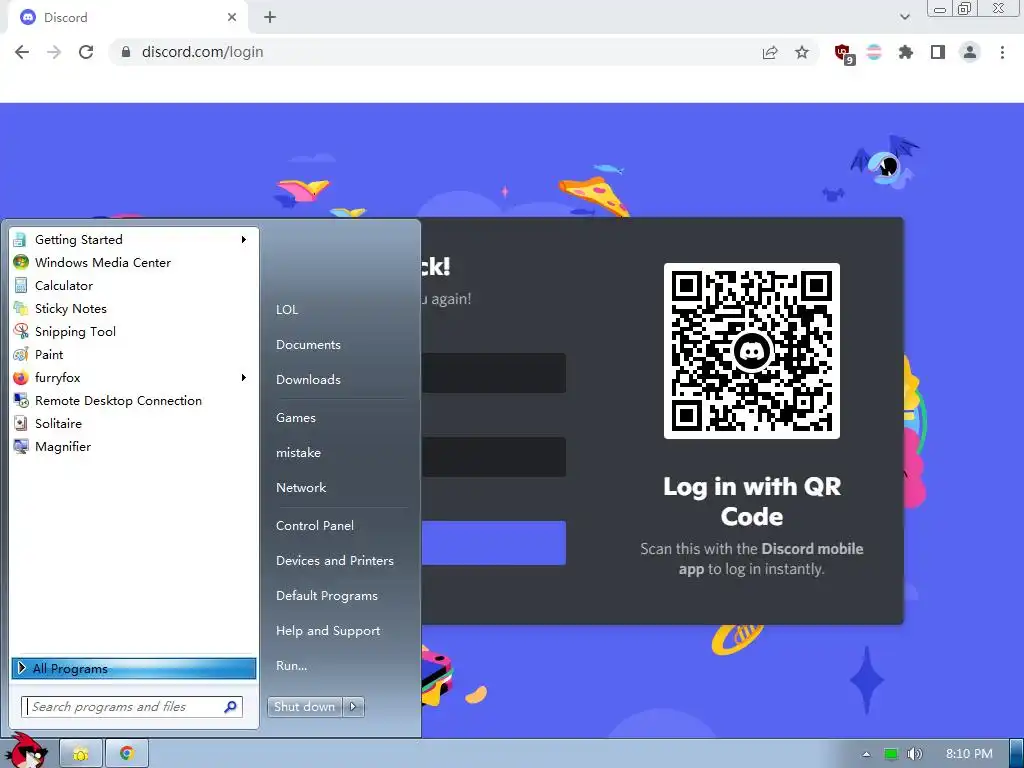Open Control Panel

click(x=315, y=526)
